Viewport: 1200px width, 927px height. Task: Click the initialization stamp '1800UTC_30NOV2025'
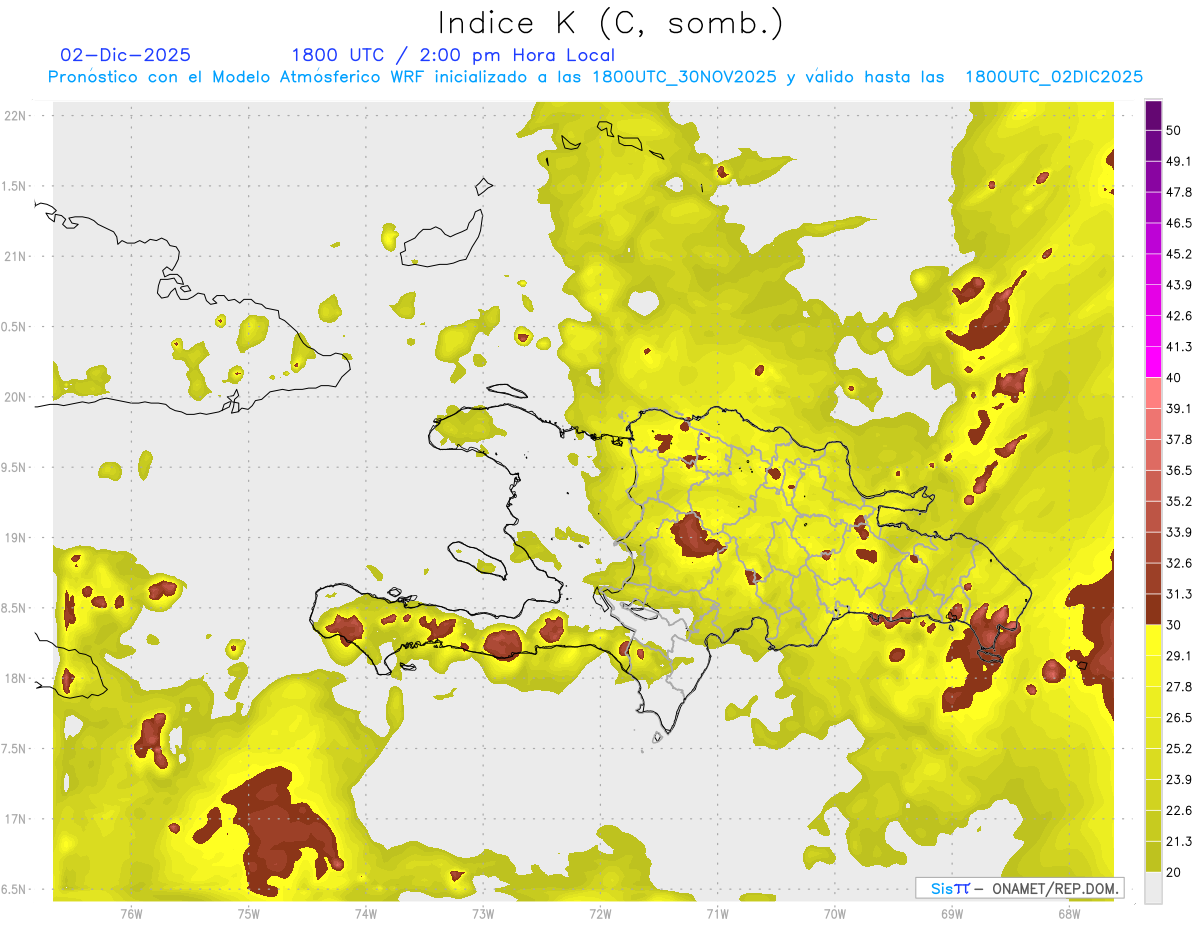click(684, 77)
